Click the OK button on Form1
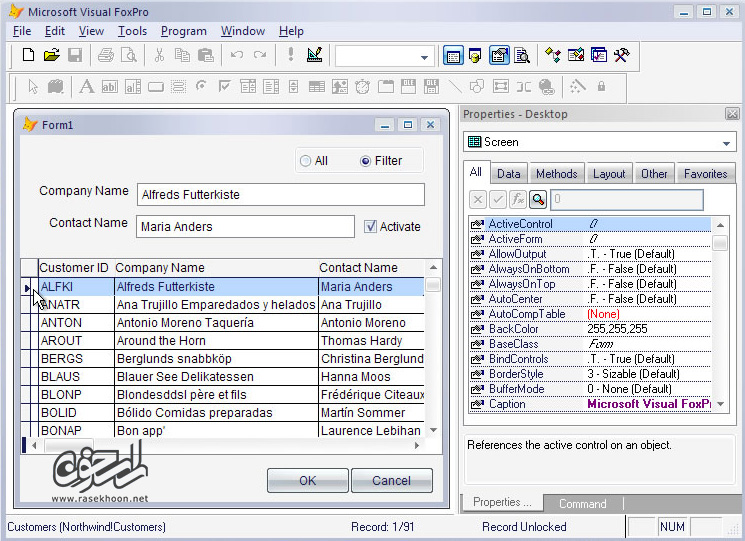 pos(307,481)
